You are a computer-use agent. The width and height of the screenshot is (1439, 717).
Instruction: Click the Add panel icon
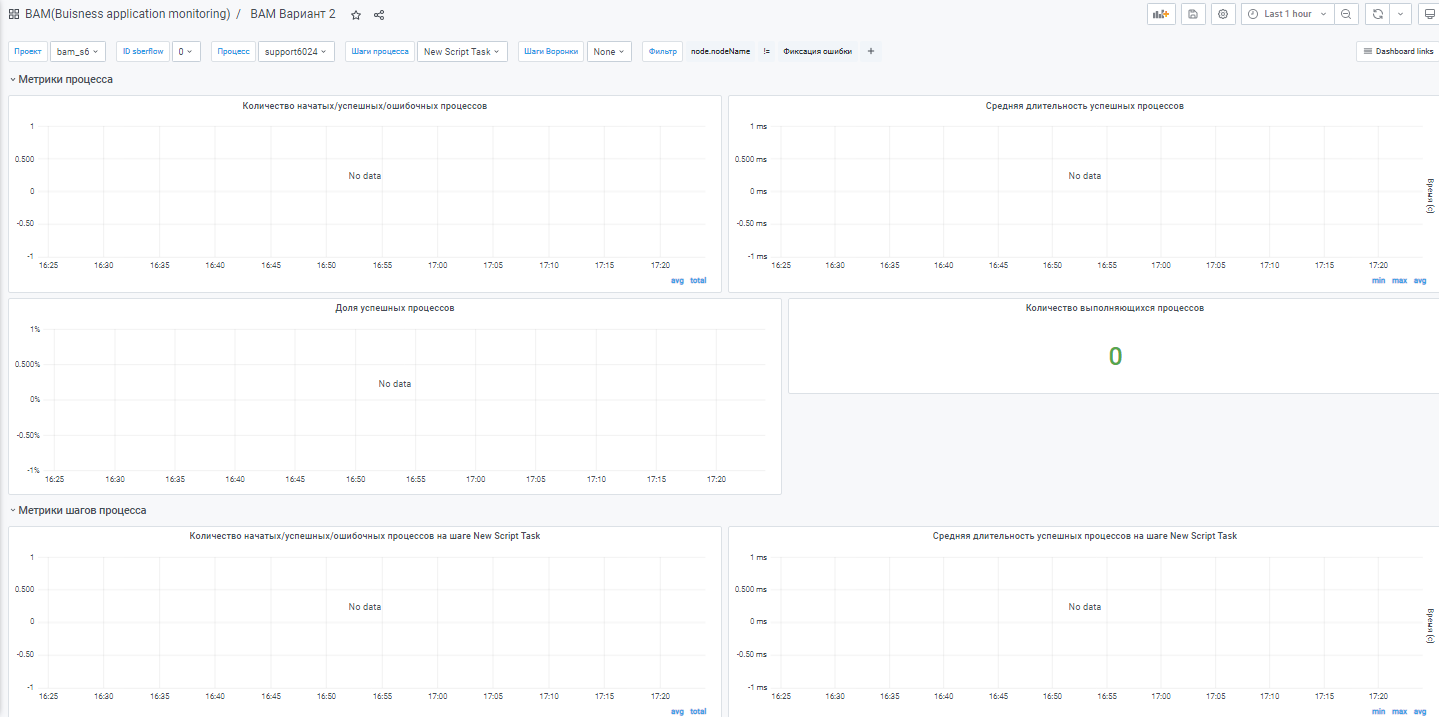(1161, 14)
